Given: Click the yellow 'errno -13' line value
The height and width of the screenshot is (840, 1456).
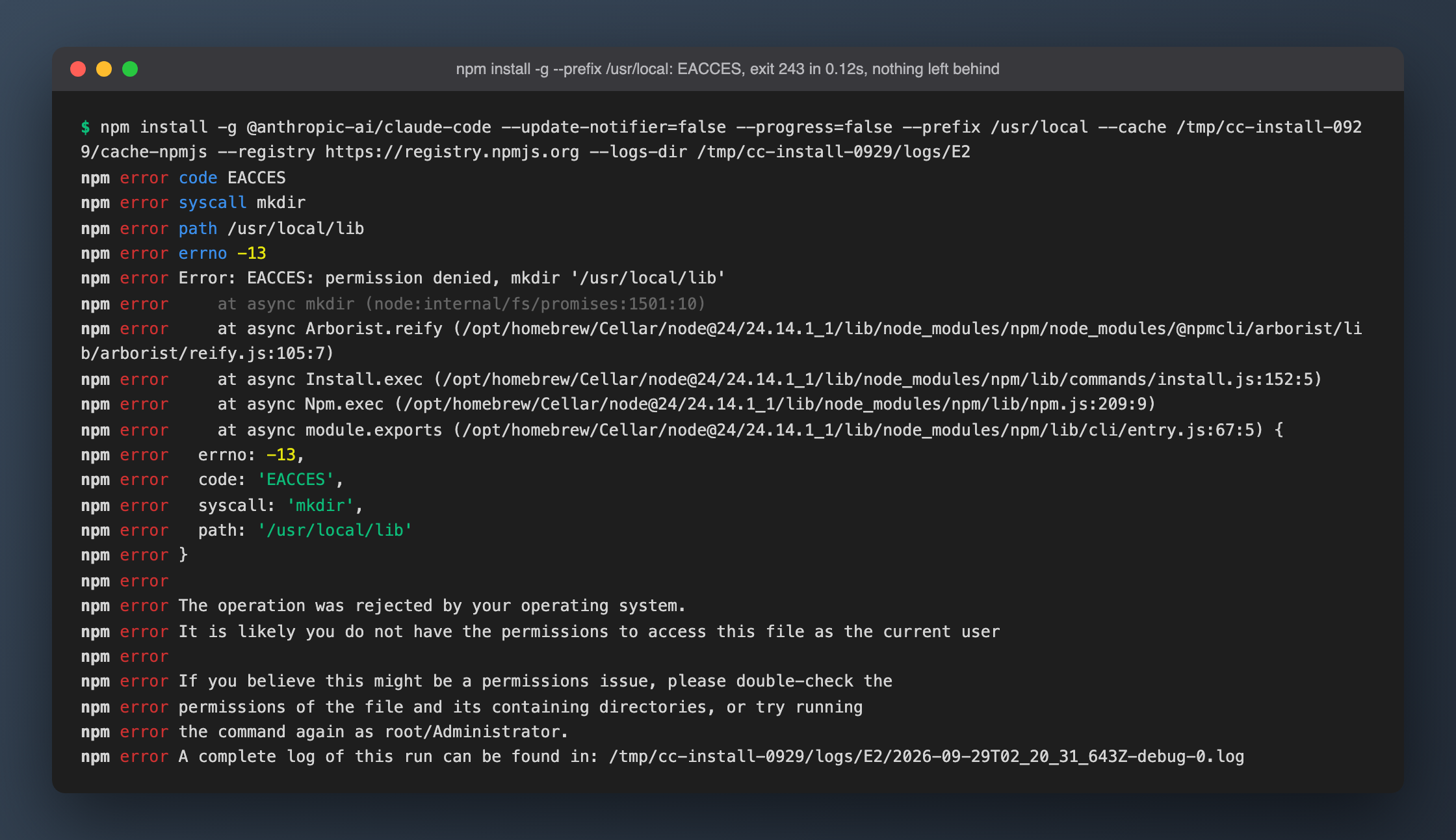Looking at the screenshot, I should 252,253.
